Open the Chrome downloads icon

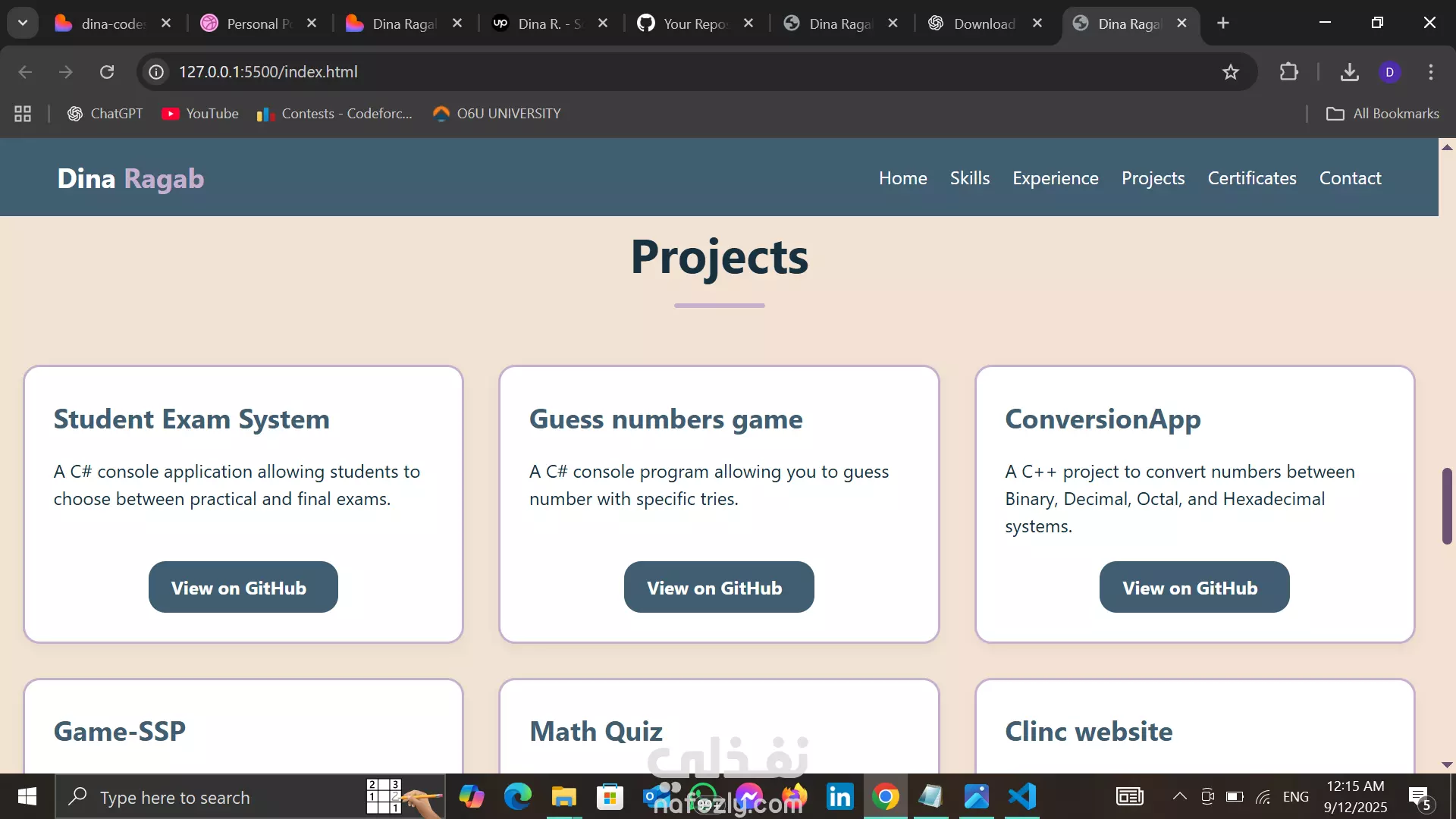1349,72
